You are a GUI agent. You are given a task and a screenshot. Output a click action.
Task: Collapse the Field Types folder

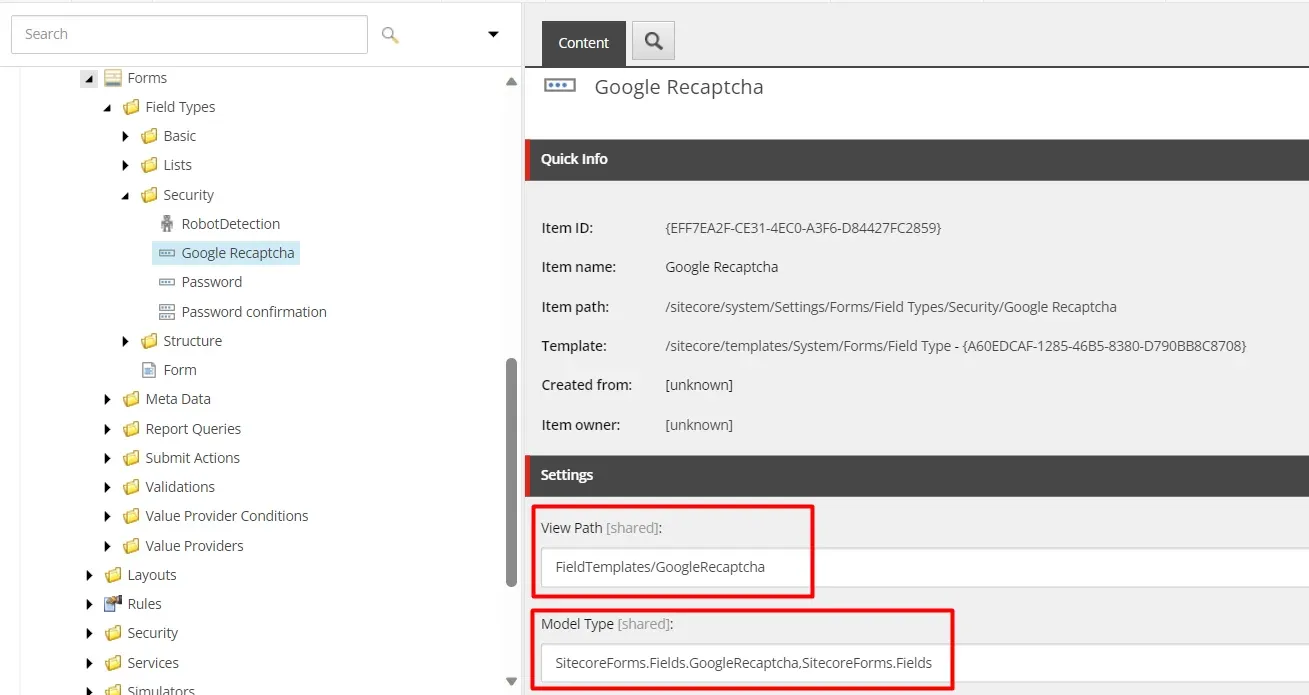108,107
